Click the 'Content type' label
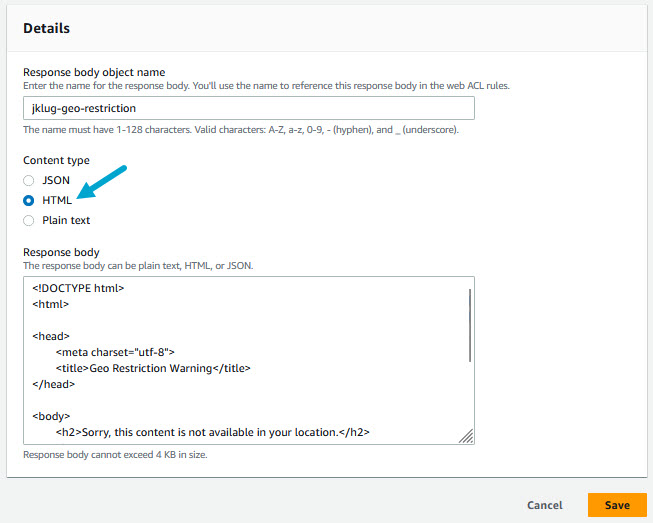This screenshot has width=653, height=523. (56, 160)
